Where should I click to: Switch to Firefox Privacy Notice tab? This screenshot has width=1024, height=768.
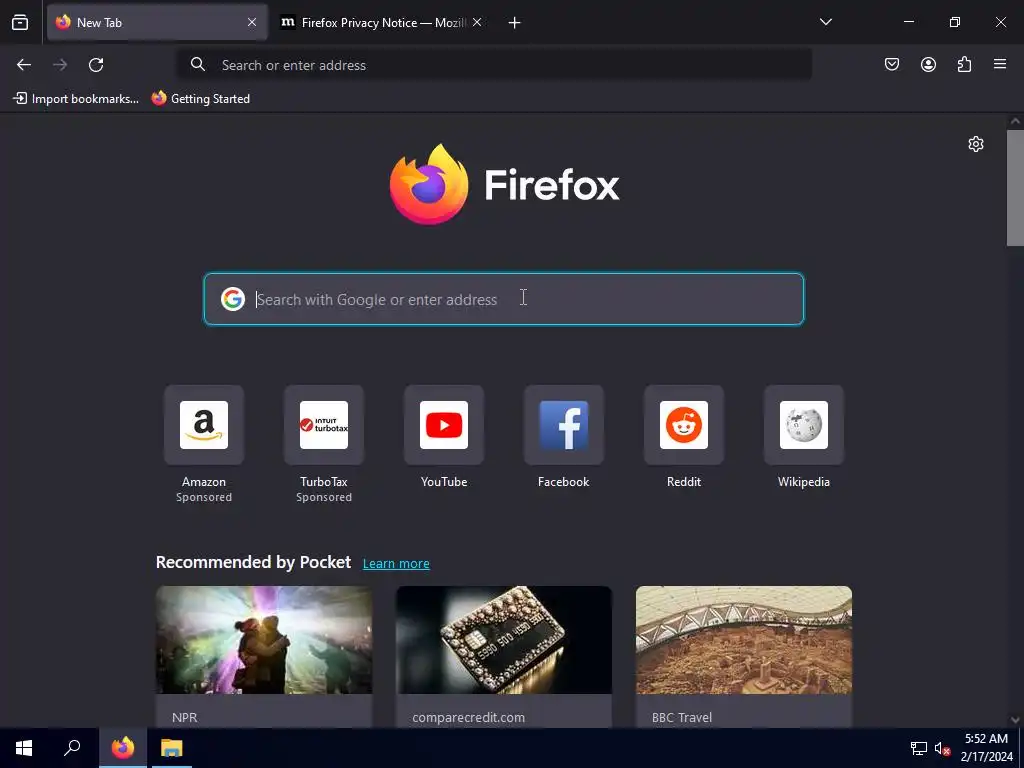point(382,23)
